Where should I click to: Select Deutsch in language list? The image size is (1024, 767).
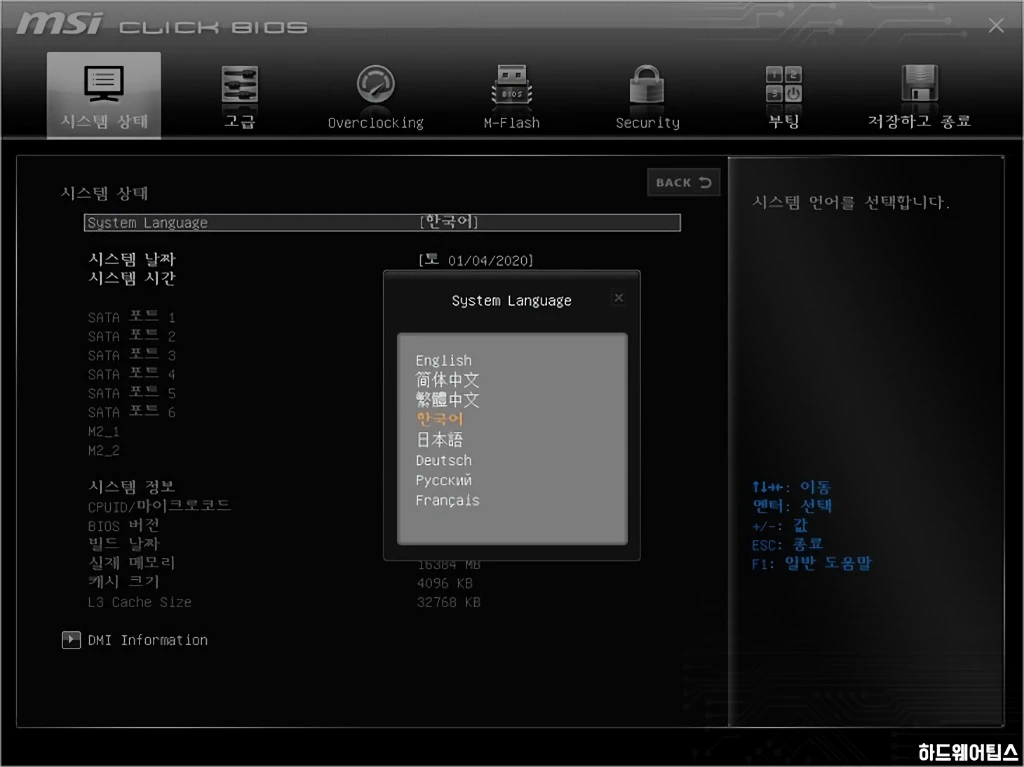pyautogui.click(x=443, y=460)
